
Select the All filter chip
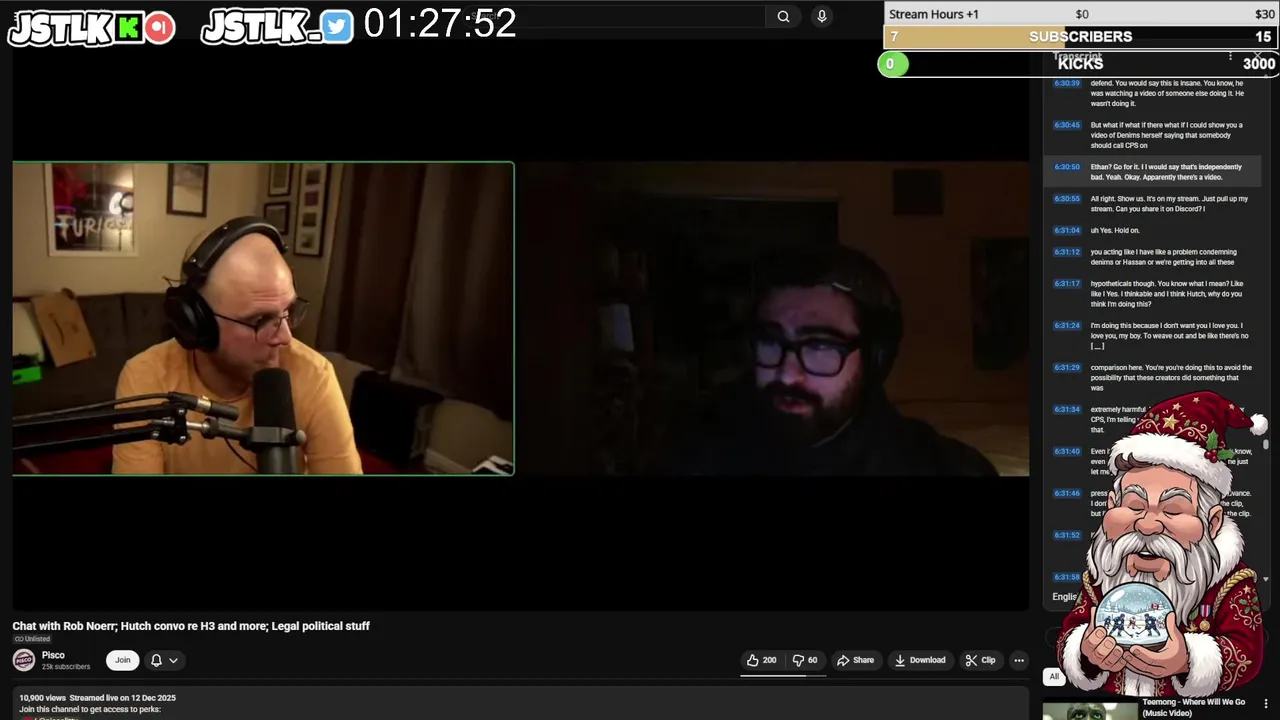1054,677
